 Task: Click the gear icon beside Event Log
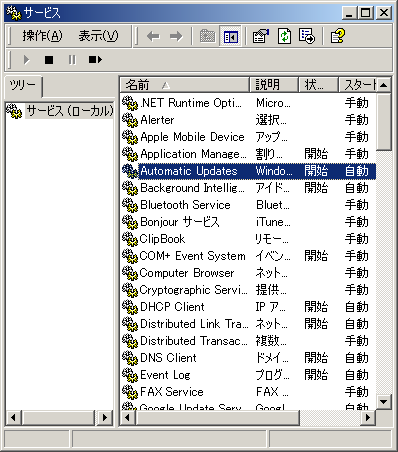(x=130, y=375)
